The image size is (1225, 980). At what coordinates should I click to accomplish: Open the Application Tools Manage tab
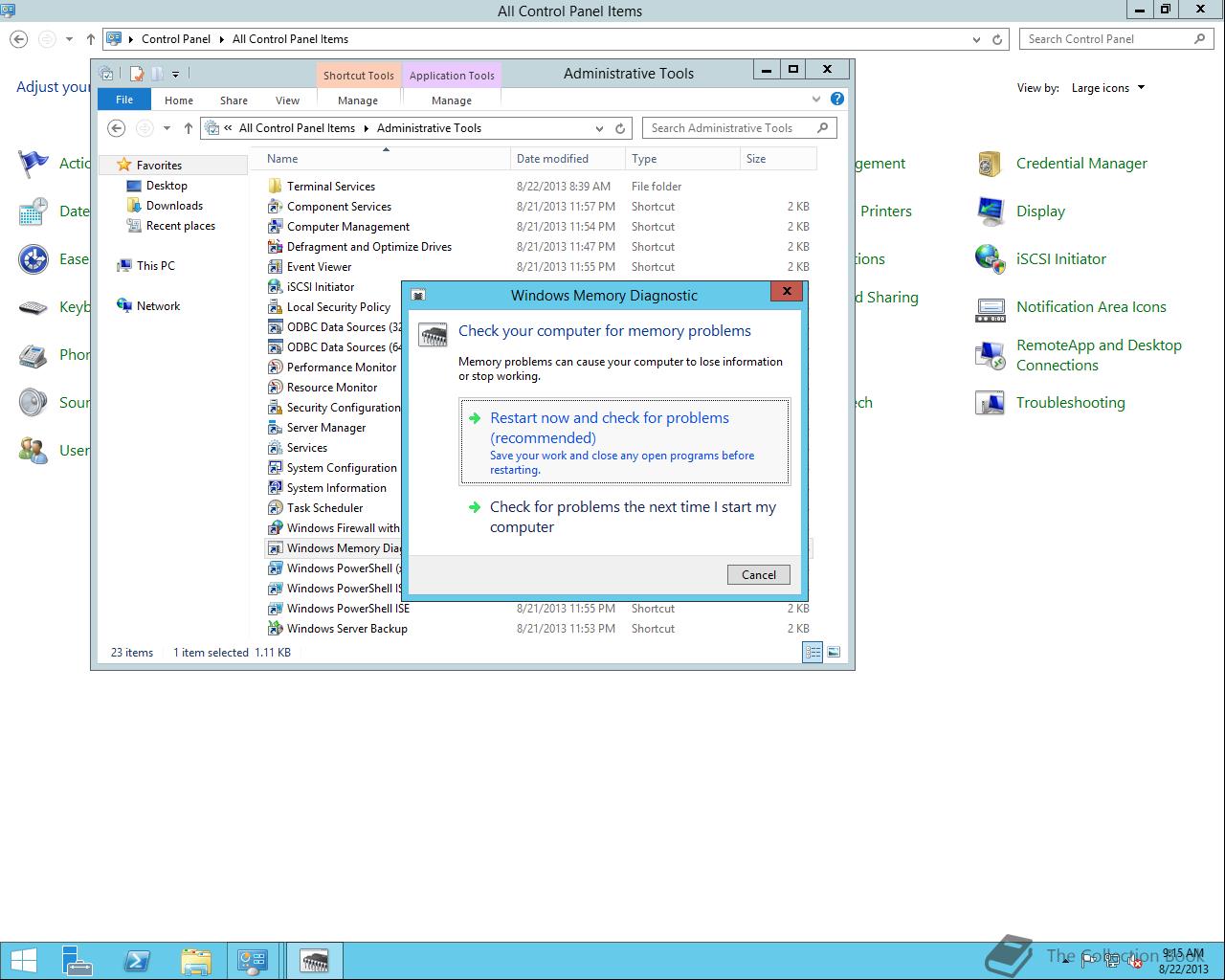point(452,100)
